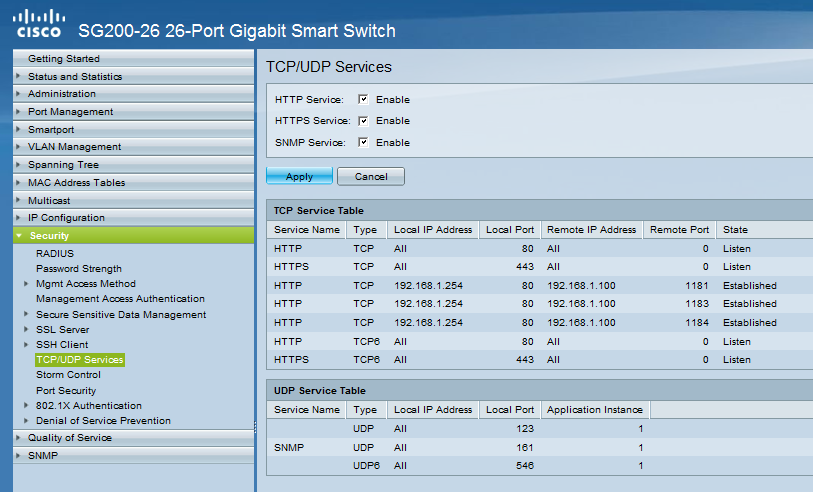The height and width of the screenshot is (492, 813).
Task: Expand Secure Sensitive Data Management arrow
Action: (26, 314)
